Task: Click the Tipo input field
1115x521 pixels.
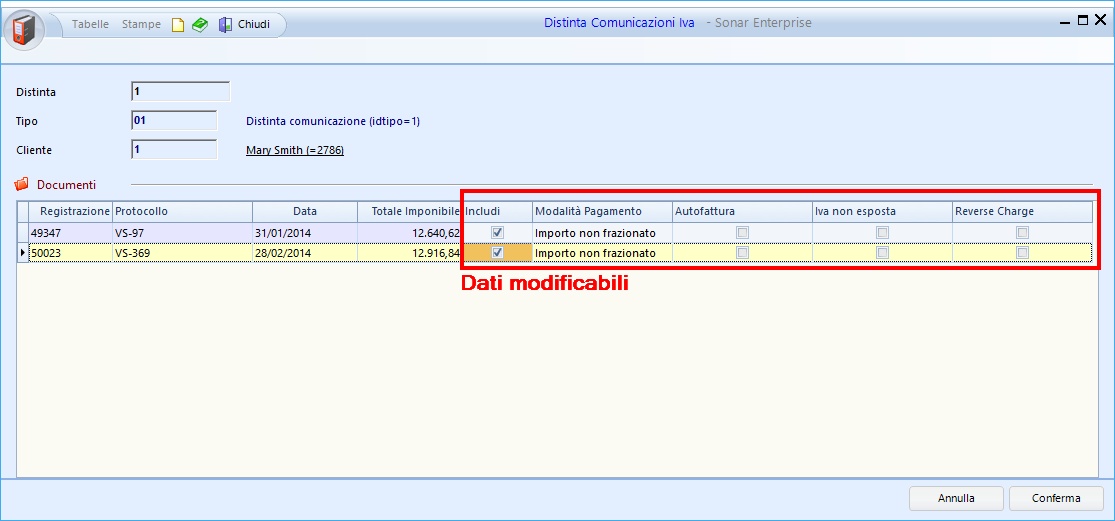Action: [x=174, y=121]
